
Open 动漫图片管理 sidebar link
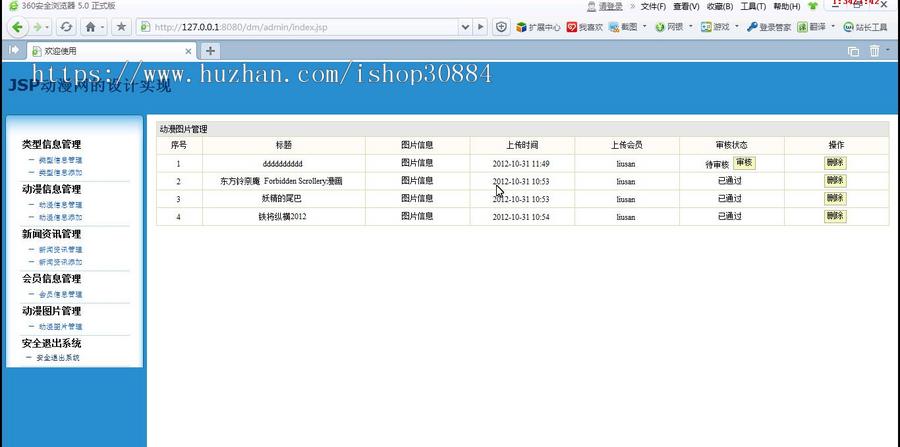point(60,326)
